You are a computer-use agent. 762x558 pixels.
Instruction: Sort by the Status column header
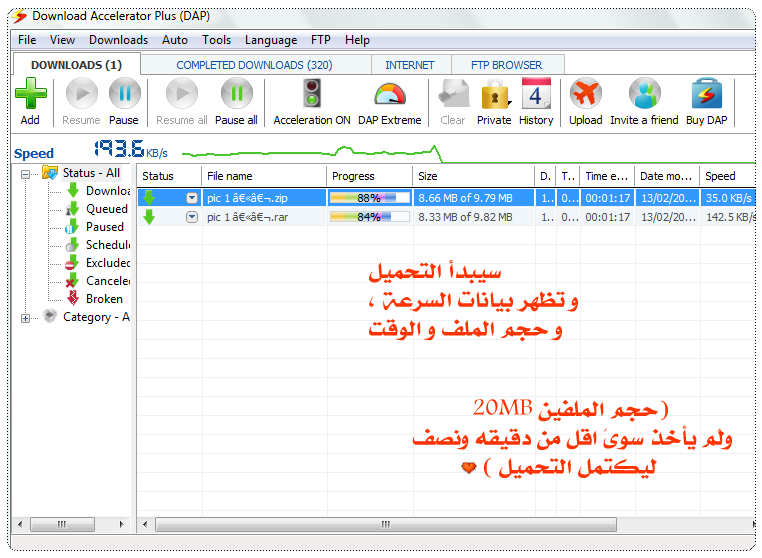point(169,176)
